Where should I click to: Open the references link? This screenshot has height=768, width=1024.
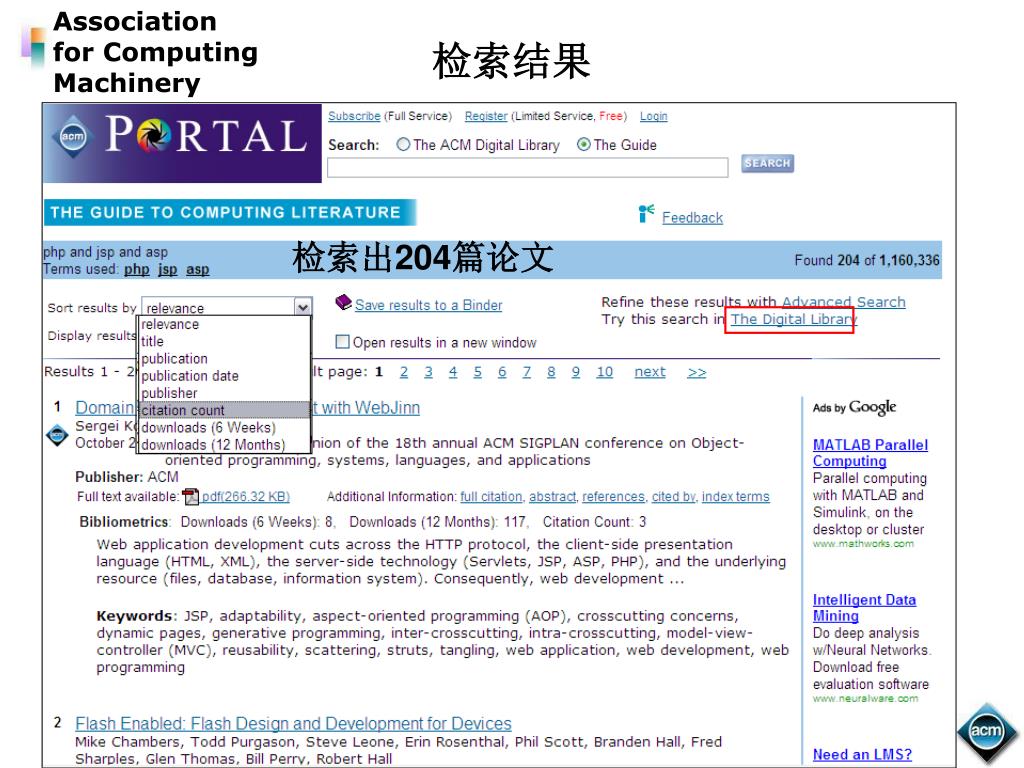(x=613, y=497)
